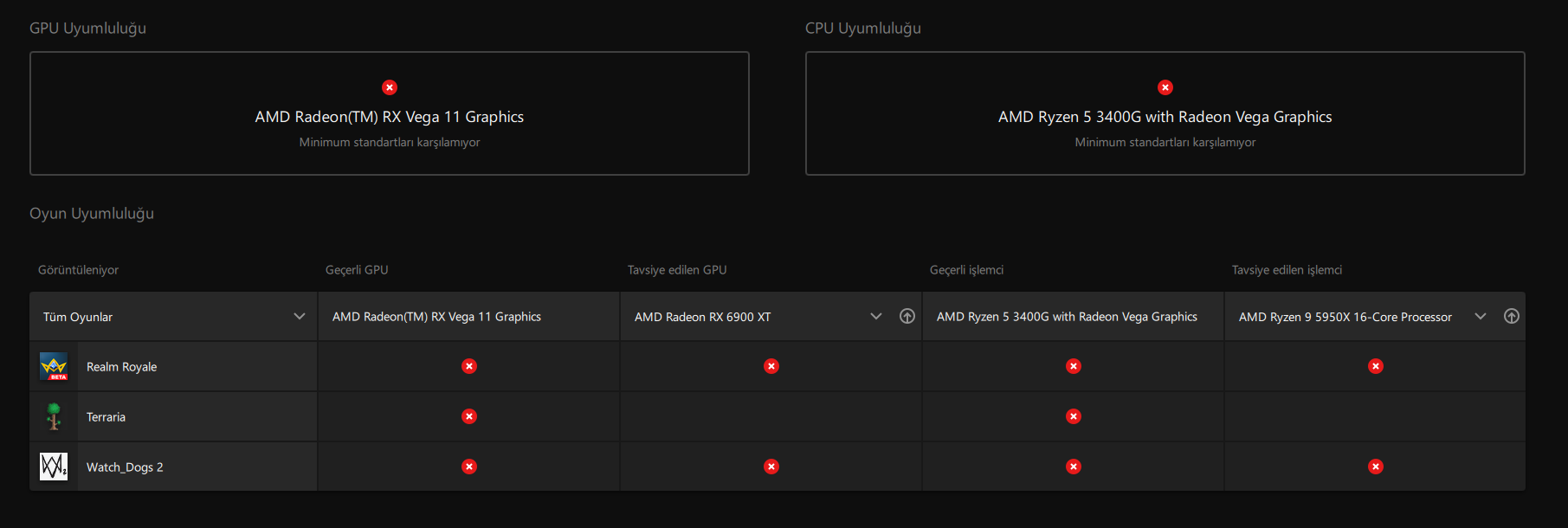Click the GPU compatibility card for Radeon Vega 11

pos(390,113)
